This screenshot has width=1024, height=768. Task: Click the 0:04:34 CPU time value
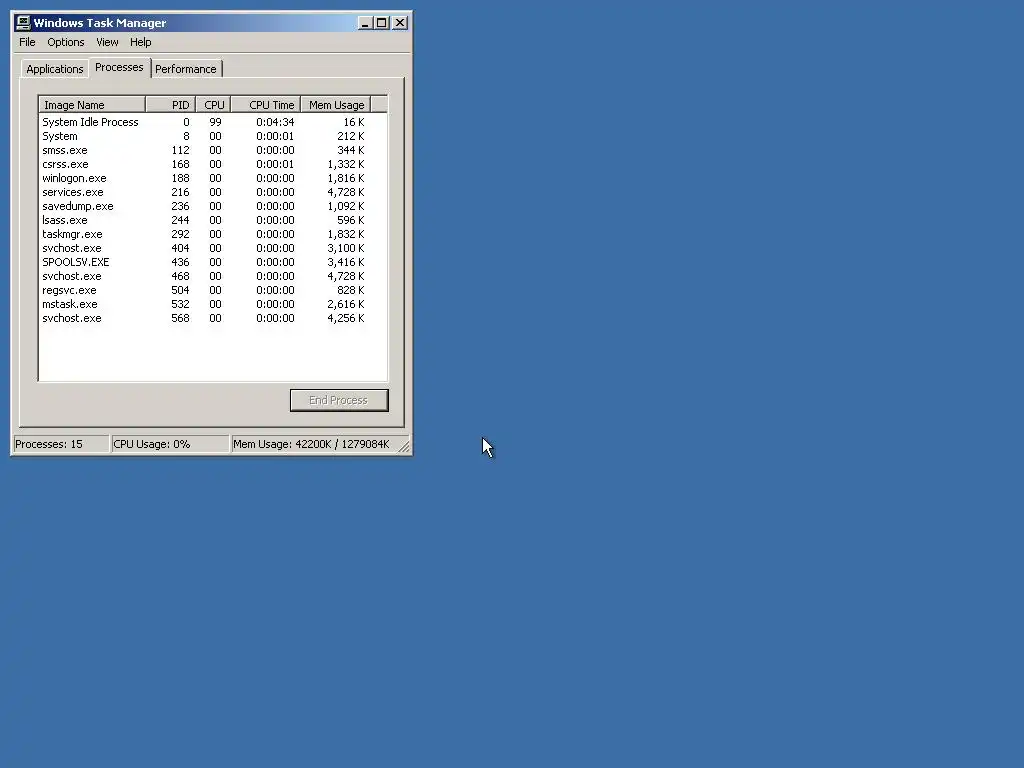(275, 122)
